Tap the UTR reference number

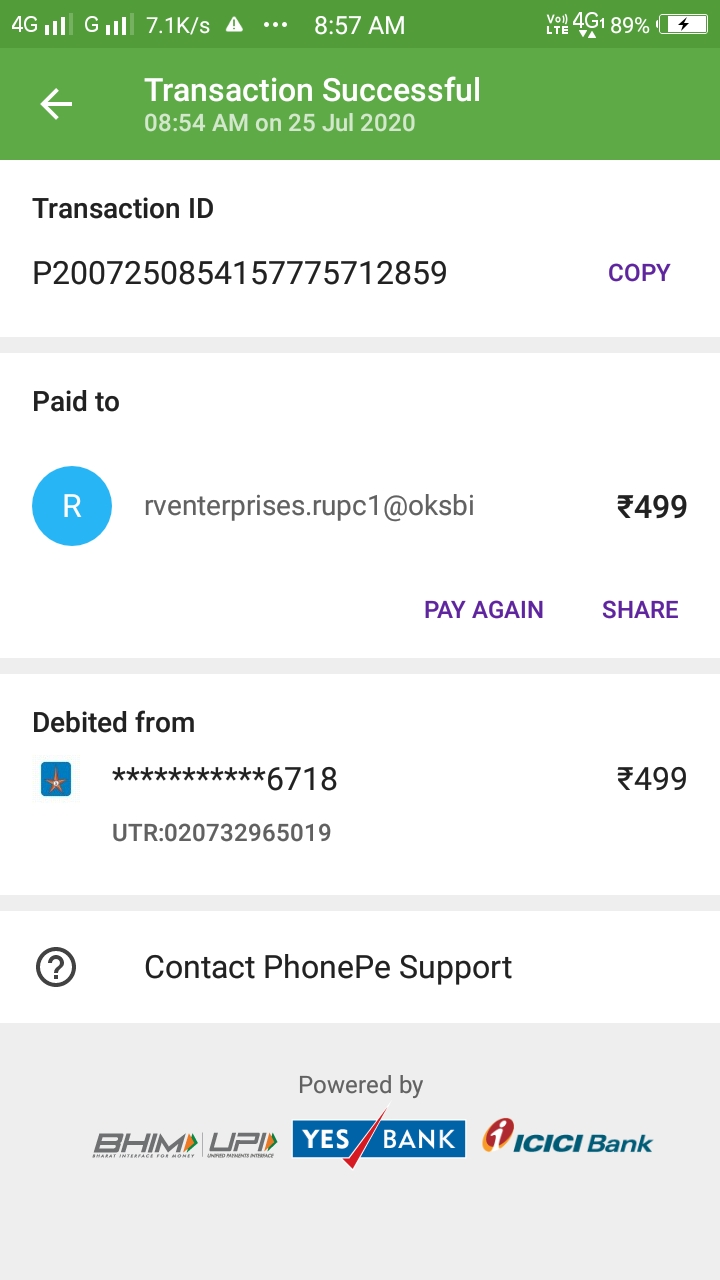tap(222, 832)
